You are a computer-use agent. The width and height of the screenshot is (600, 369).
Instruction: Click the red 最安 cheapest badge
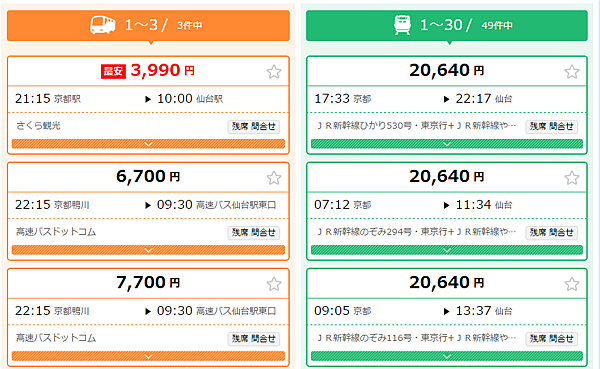pos(113,71)
